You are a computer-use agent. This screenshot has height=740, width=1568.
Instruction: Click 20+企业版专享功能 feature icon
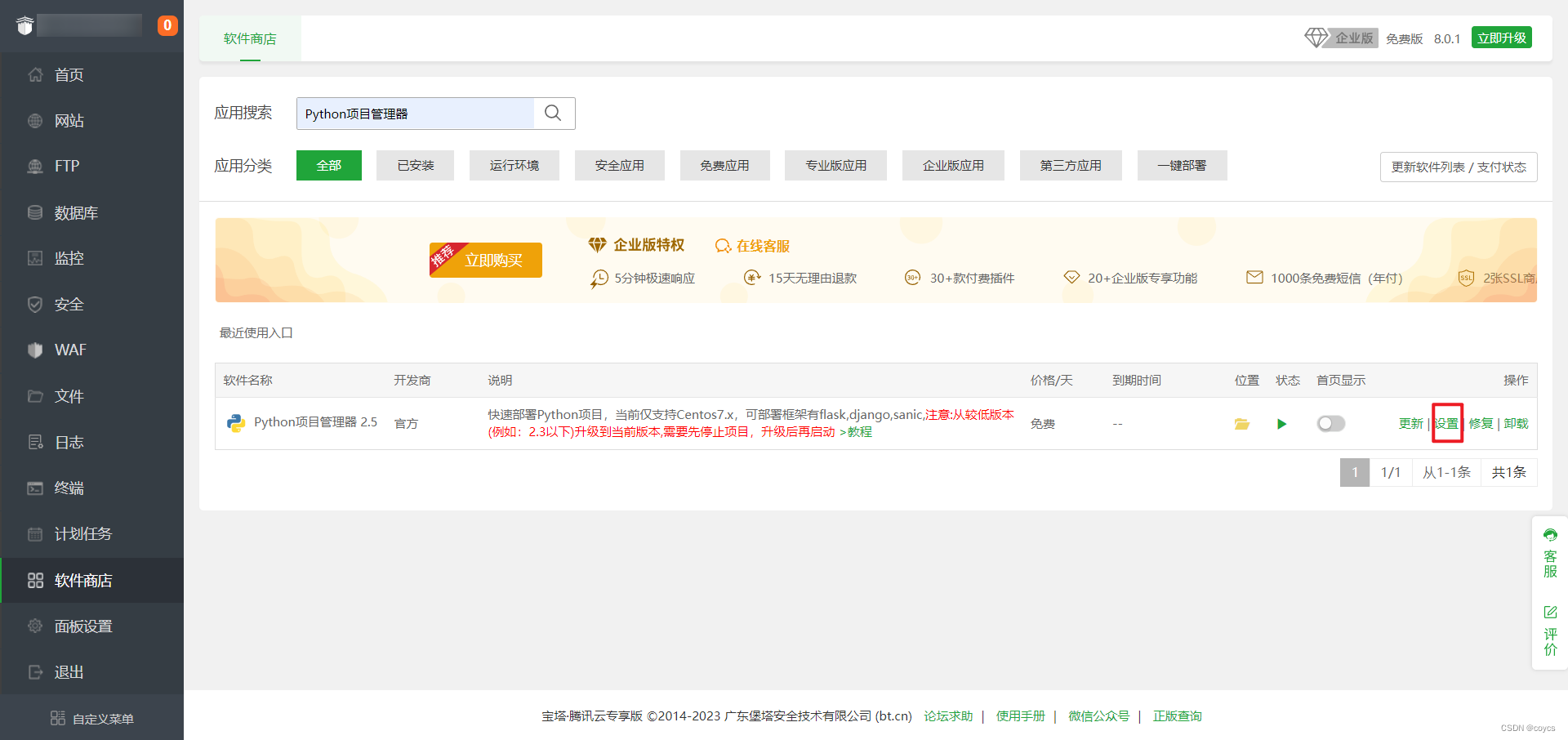click(1071, 277)
